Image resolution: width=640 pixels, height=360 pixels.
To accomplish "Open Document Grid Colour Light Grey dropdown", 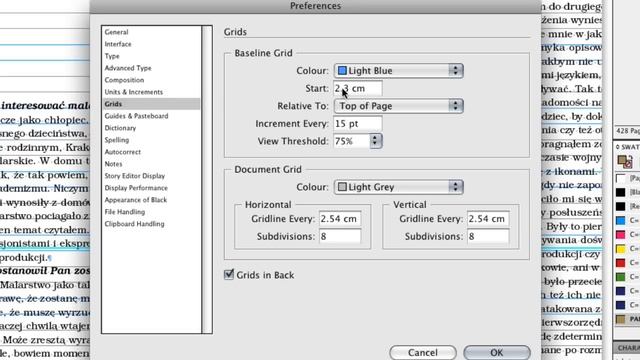I will pyautogui.click(x=398, y=187).
